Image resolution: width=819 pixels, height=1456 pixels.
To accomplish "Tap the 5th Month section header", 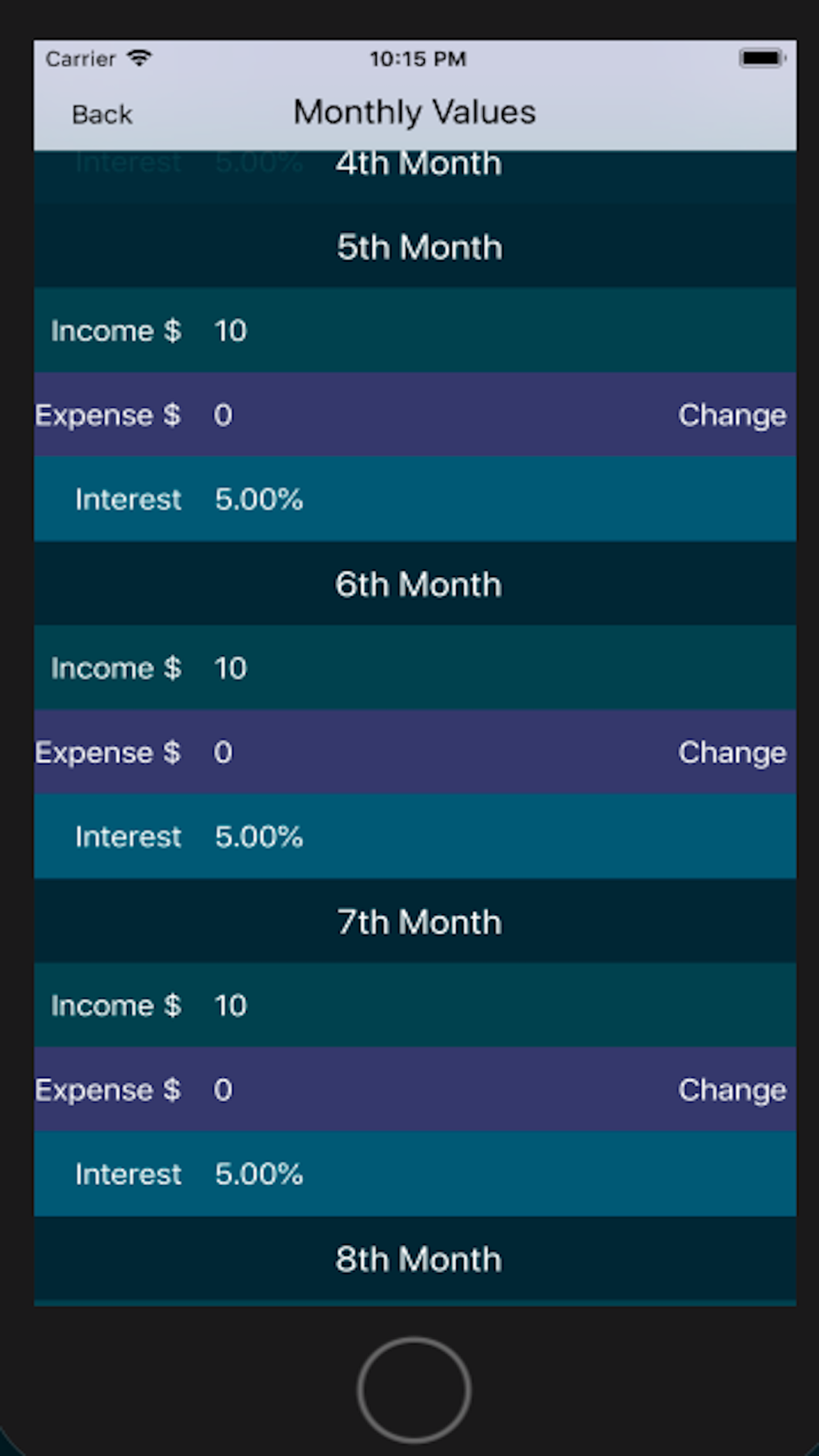I will [x=419, y=247].
